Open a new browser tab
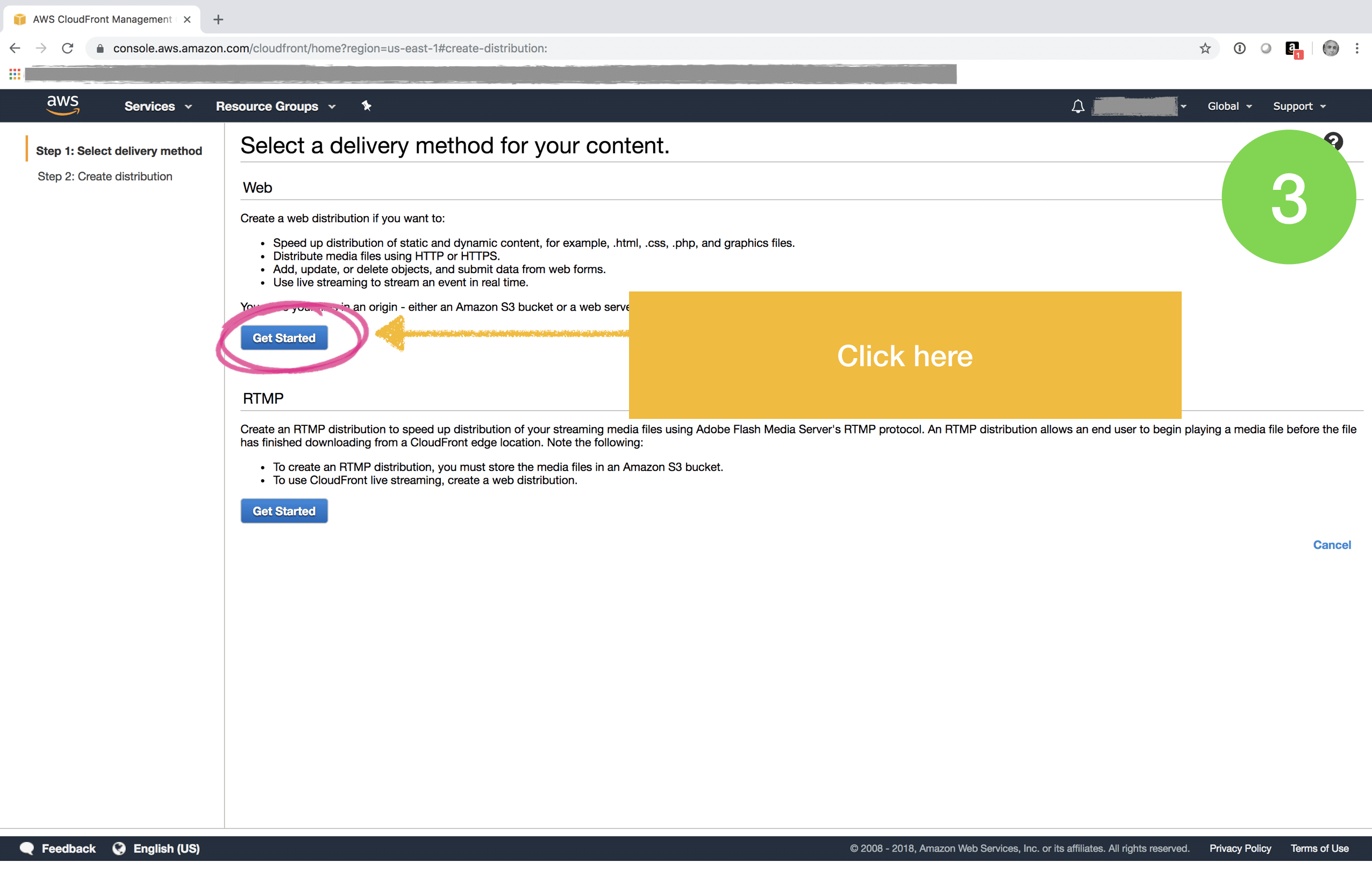Viewport: 1372px width, 869px height. click(x=218, y=19)
